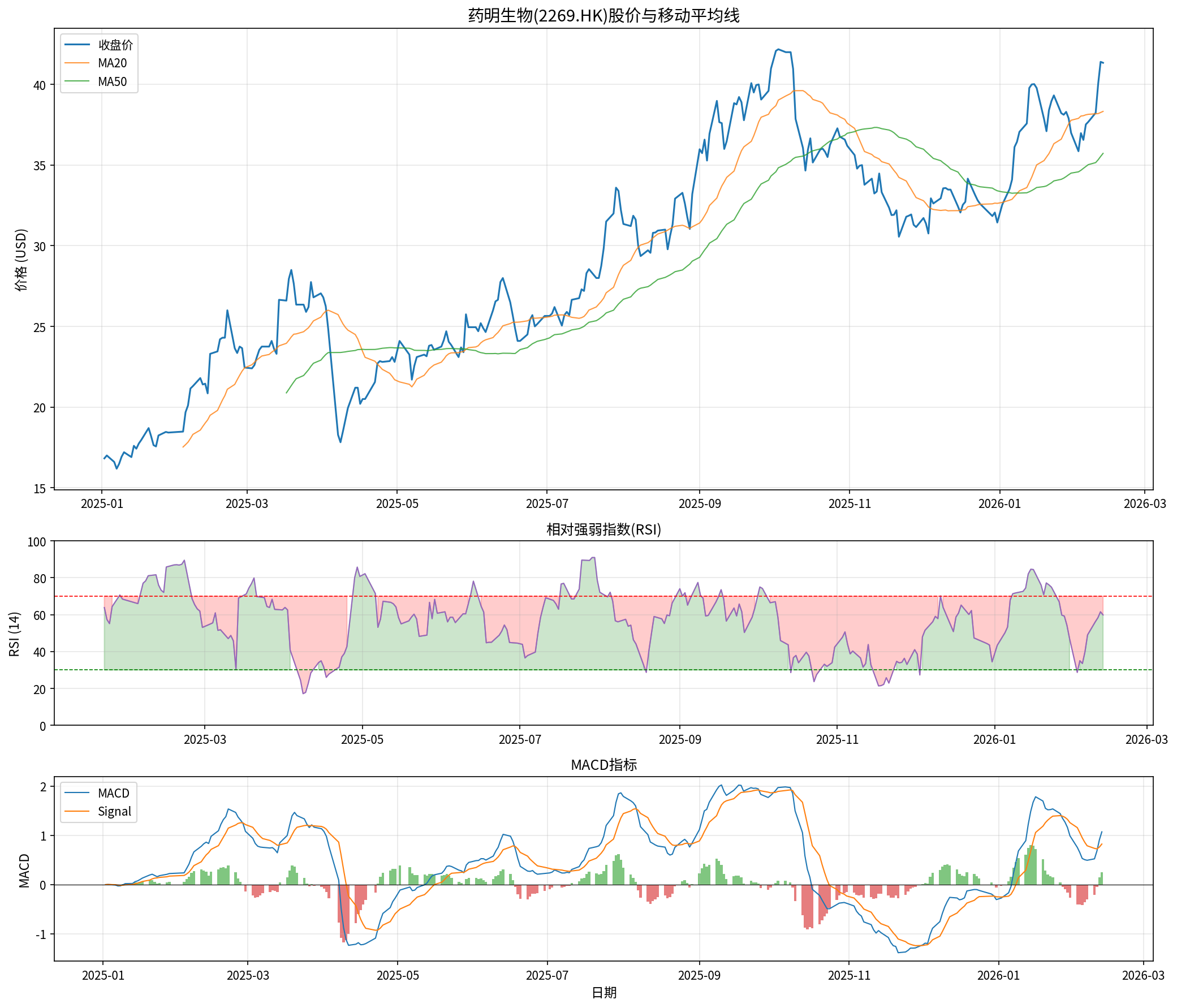This screenshot has width=1177, height=1008.
Task: Click the 2026-01 tick on the MACD chart
Action: [998, 976]
